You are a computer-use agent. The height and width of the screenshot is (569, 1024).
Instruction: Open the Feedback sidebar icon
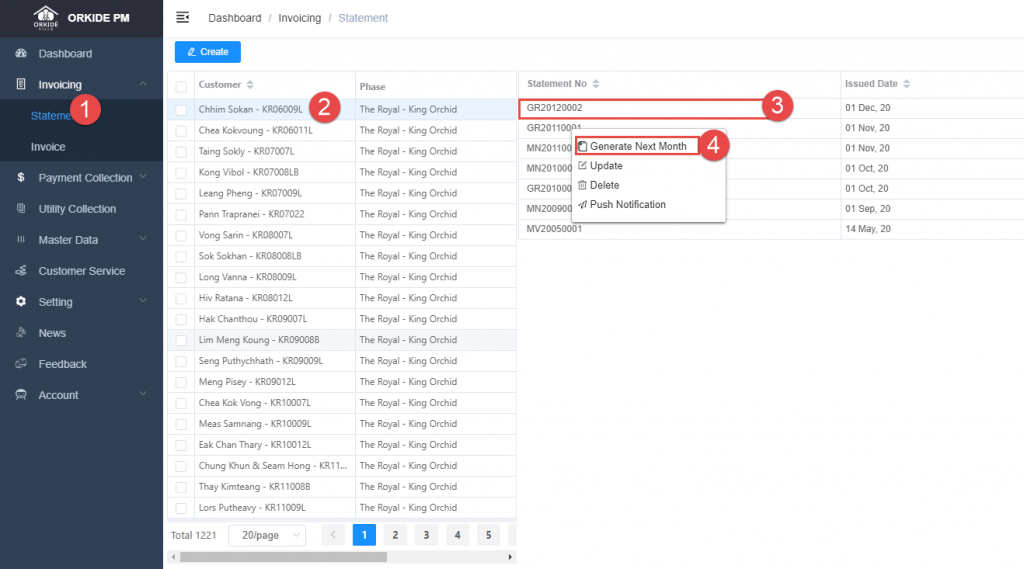21,364
